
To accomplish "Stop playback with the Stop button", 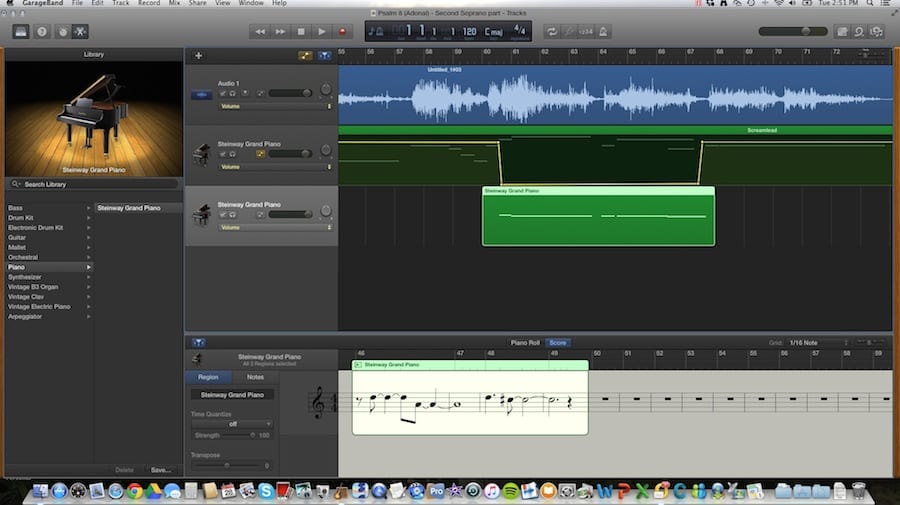I will click(302, 32).
